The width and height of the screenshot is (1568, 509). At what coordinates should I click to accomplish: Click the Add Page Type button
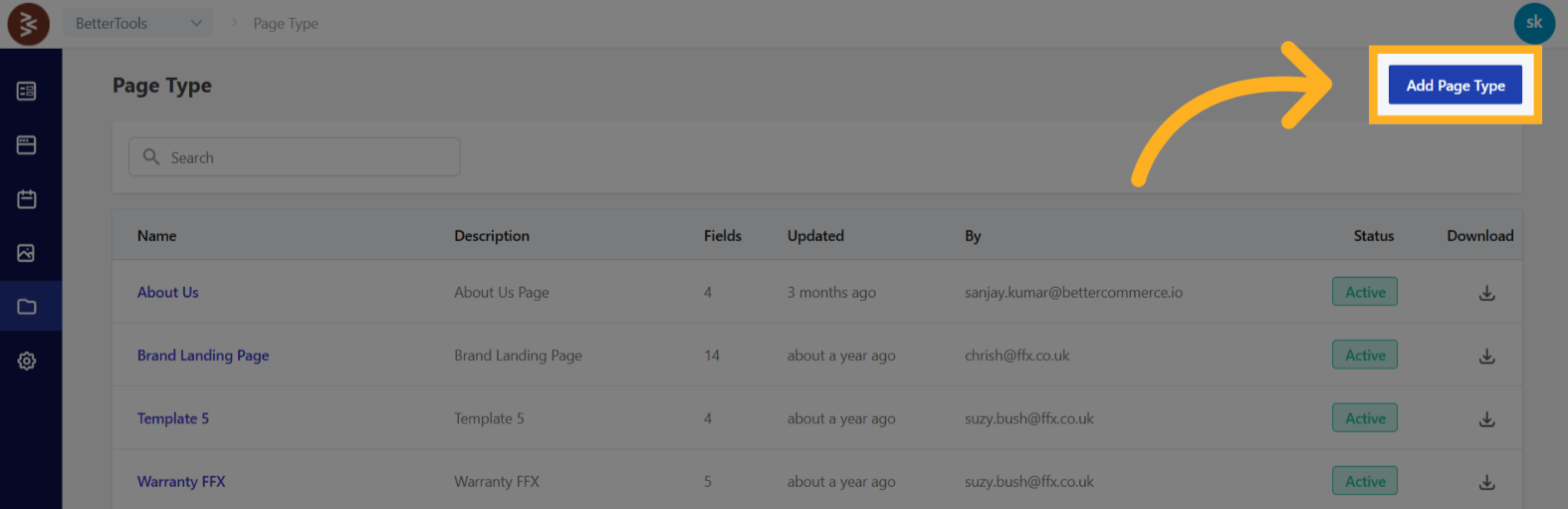pos(1455,86)
